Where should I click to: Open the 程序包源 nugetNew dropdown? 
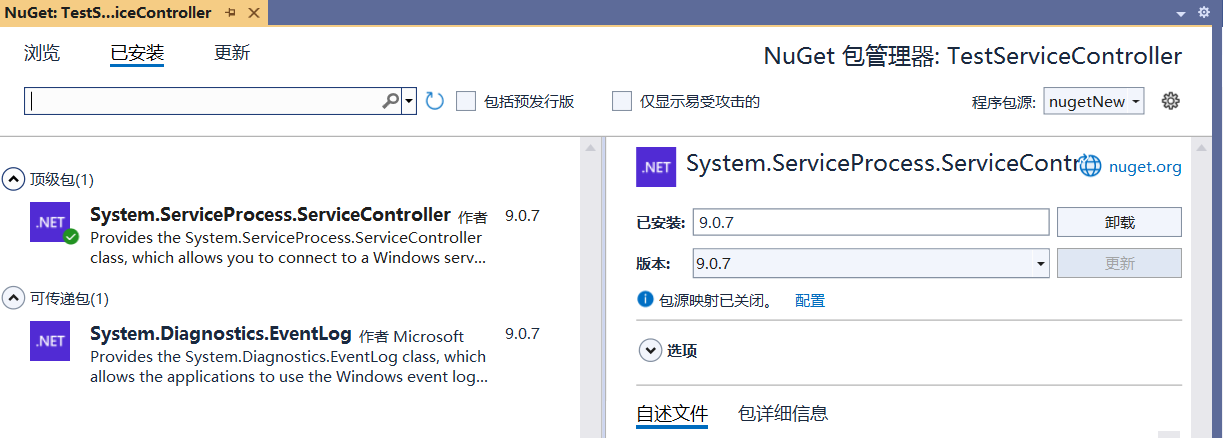click(x=1094, y=101)
